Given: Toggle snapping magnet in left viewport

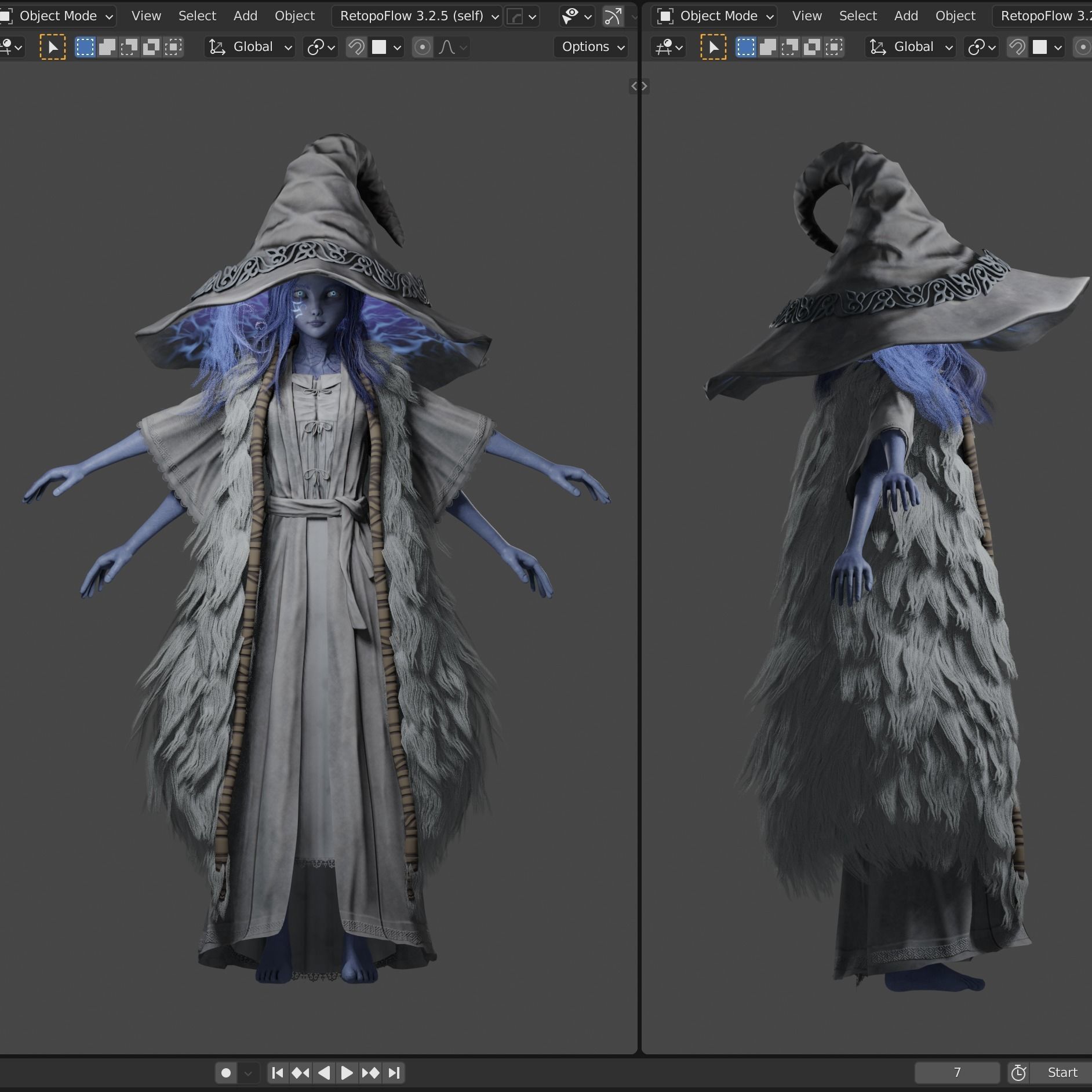Looking at the screenshot, I should (356, 47).
